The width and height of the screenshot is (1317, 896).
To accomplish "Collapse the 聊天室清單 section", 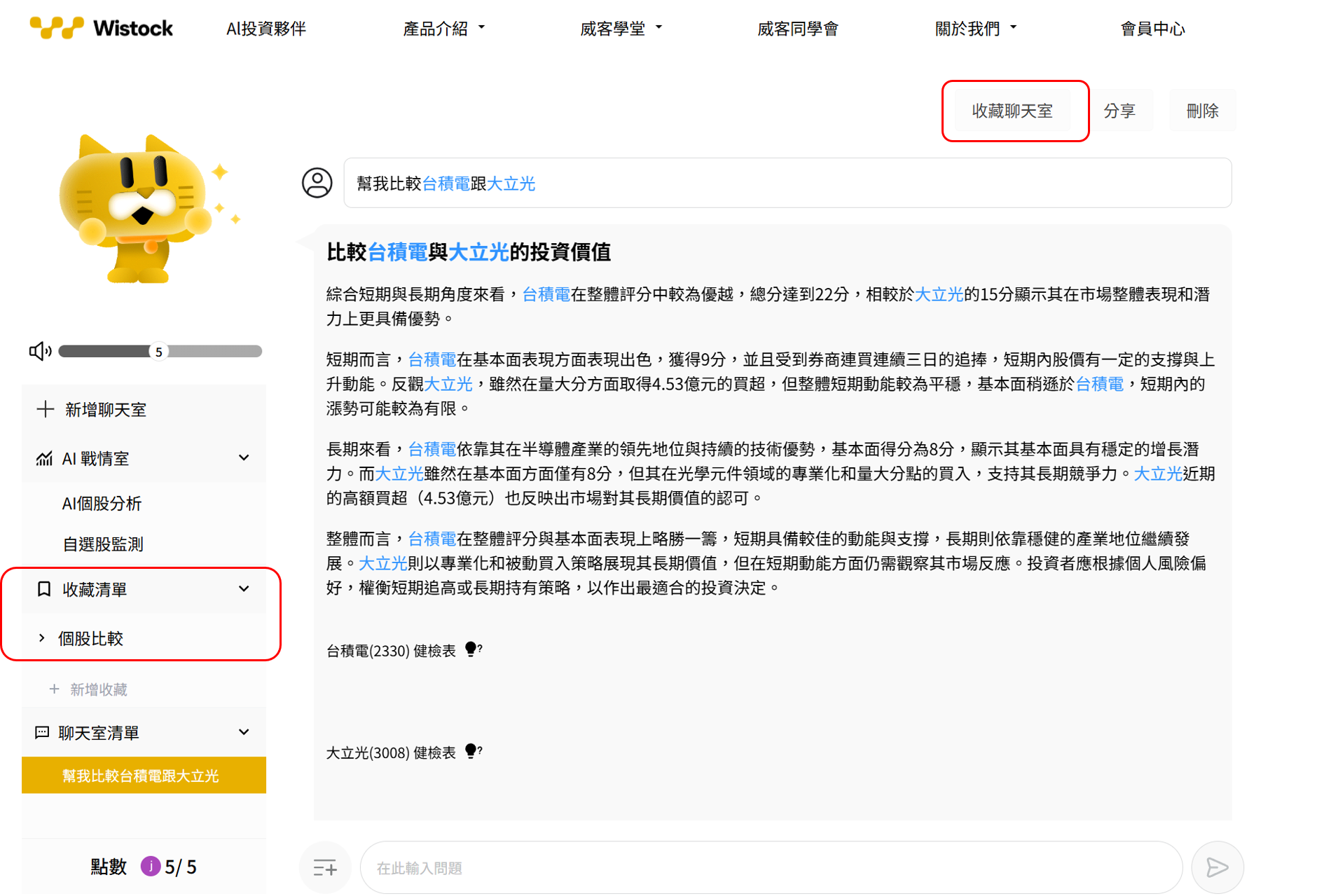I will [x=244, y=733].
